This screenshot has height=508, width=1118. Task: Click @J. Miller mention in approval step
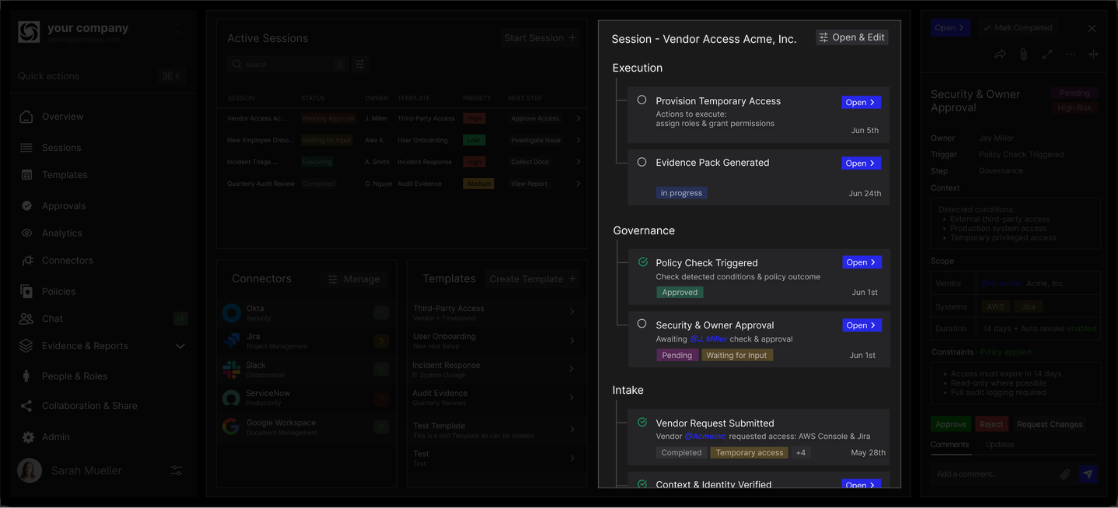coord(708,339)
